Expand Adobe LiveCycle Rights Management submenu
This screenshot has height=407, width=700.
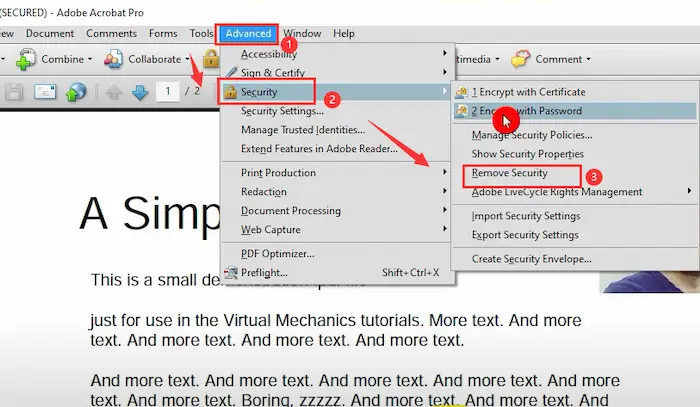tap(575, 192)
